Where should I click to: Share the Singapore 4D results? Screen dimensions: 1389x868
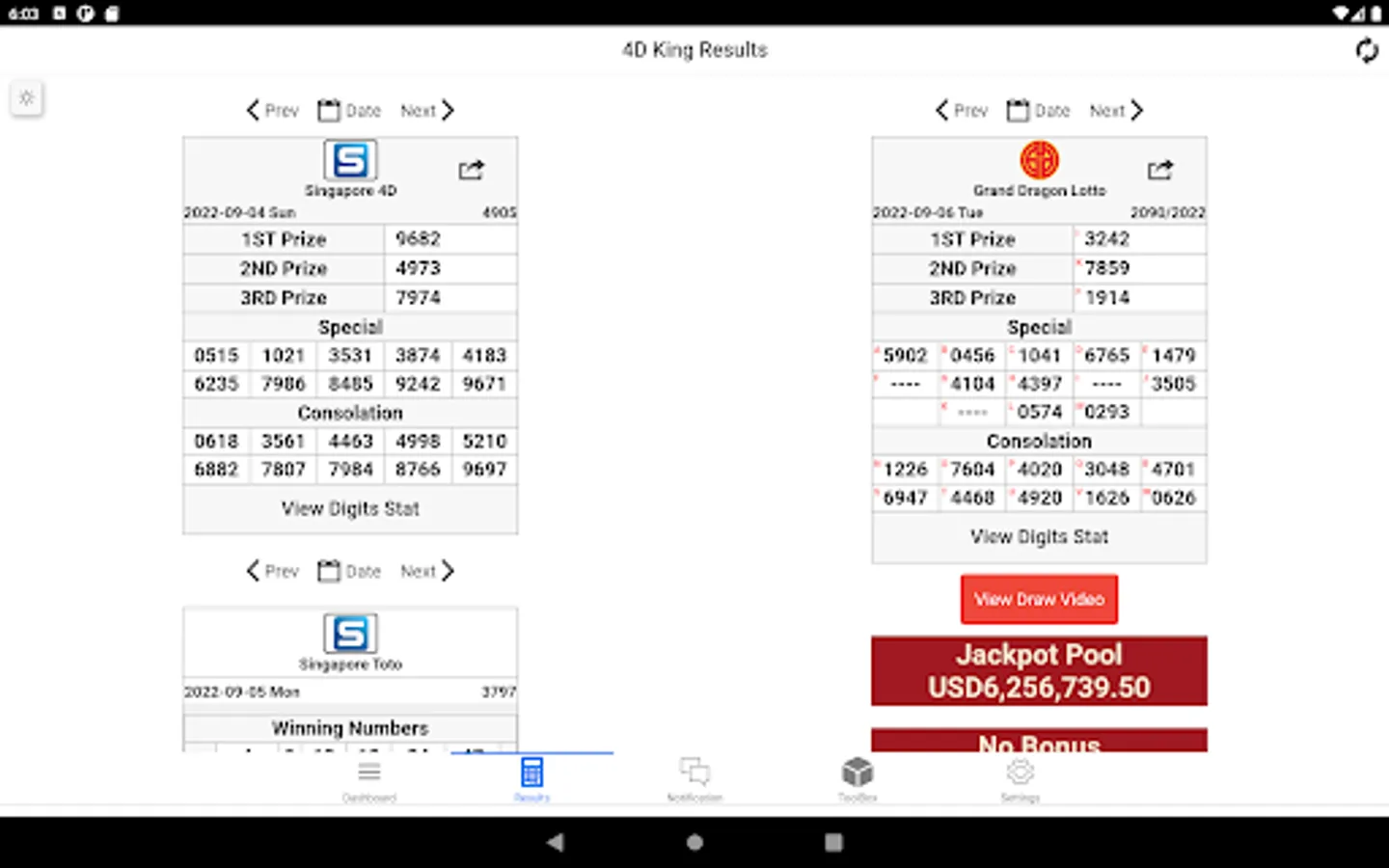471,170
